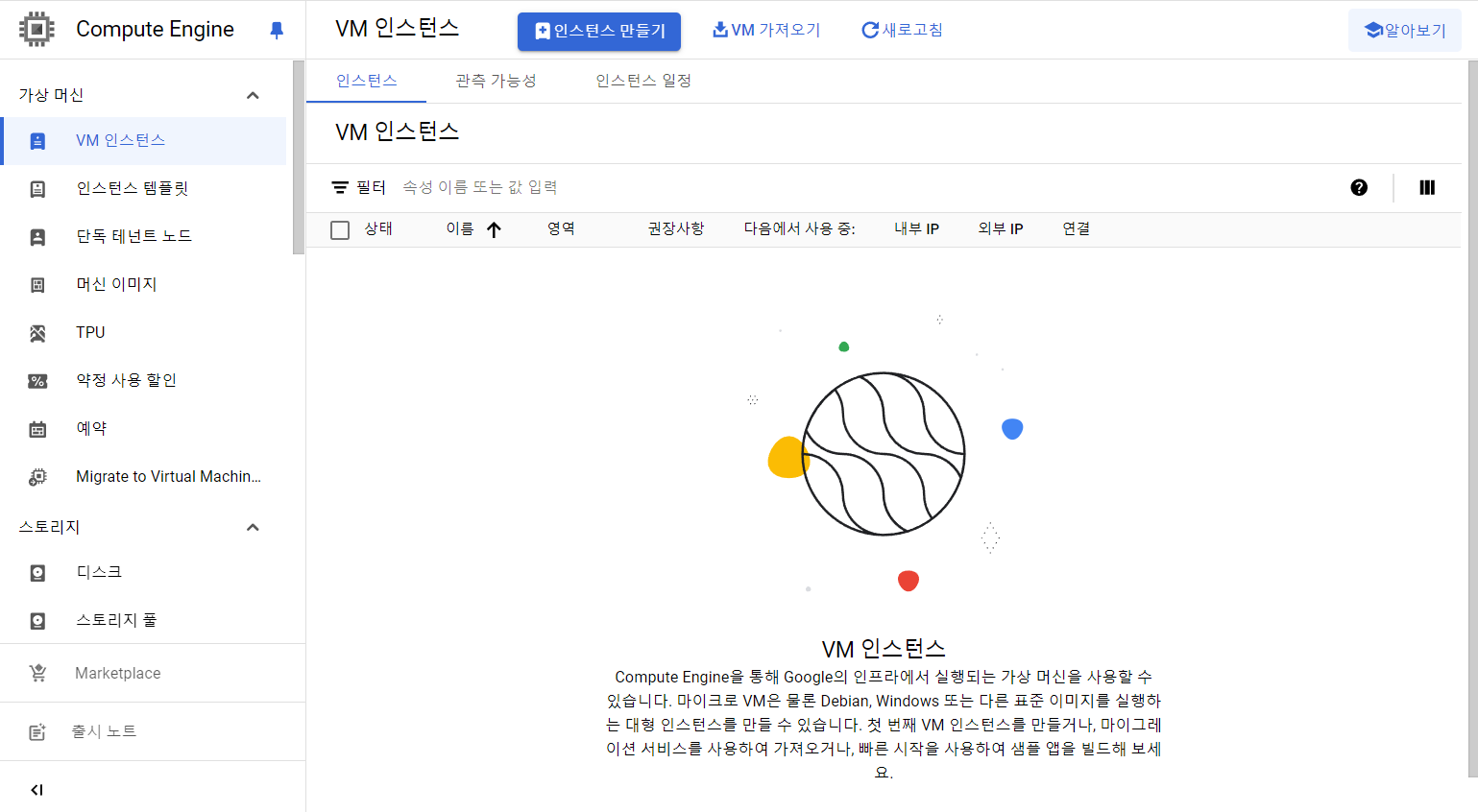1478x812 pixels.
Task: Switch to the 인스턴스 tab
Action: (x=366, y=81)
